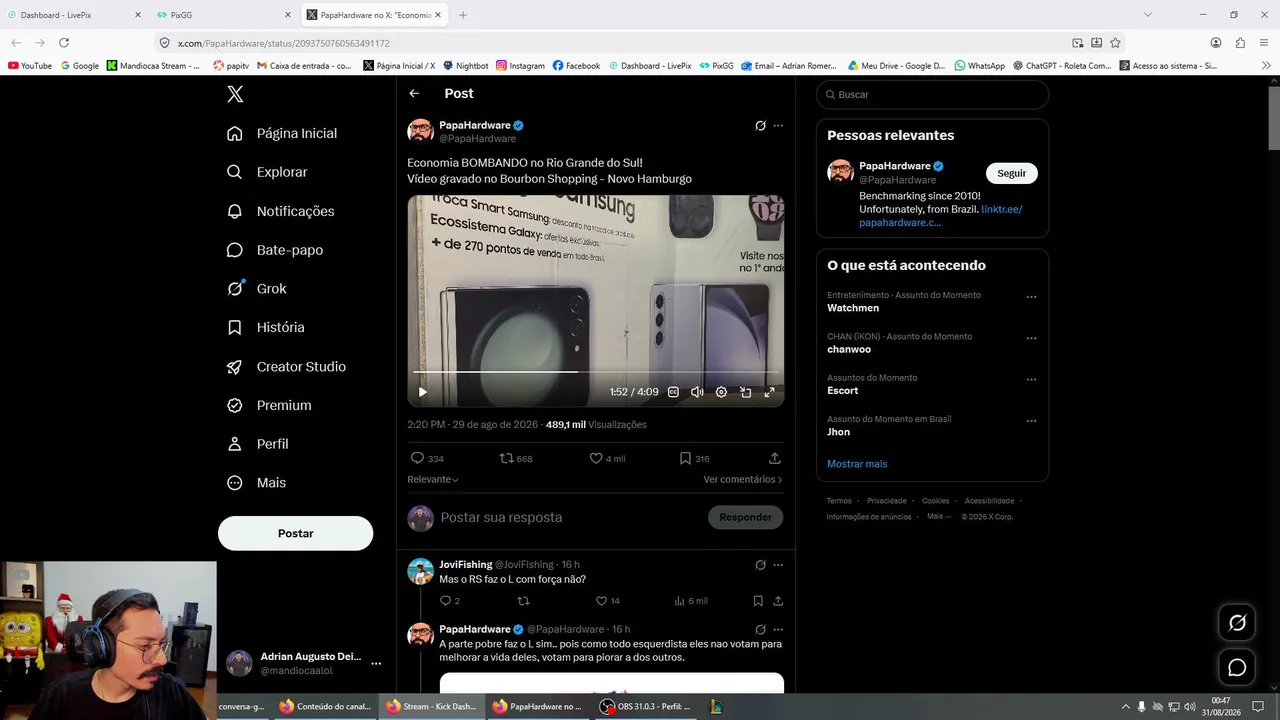Open more options on the main post header
Image resolution: width=1280 pixels, height=720 pixels.
tap(778, 126)
